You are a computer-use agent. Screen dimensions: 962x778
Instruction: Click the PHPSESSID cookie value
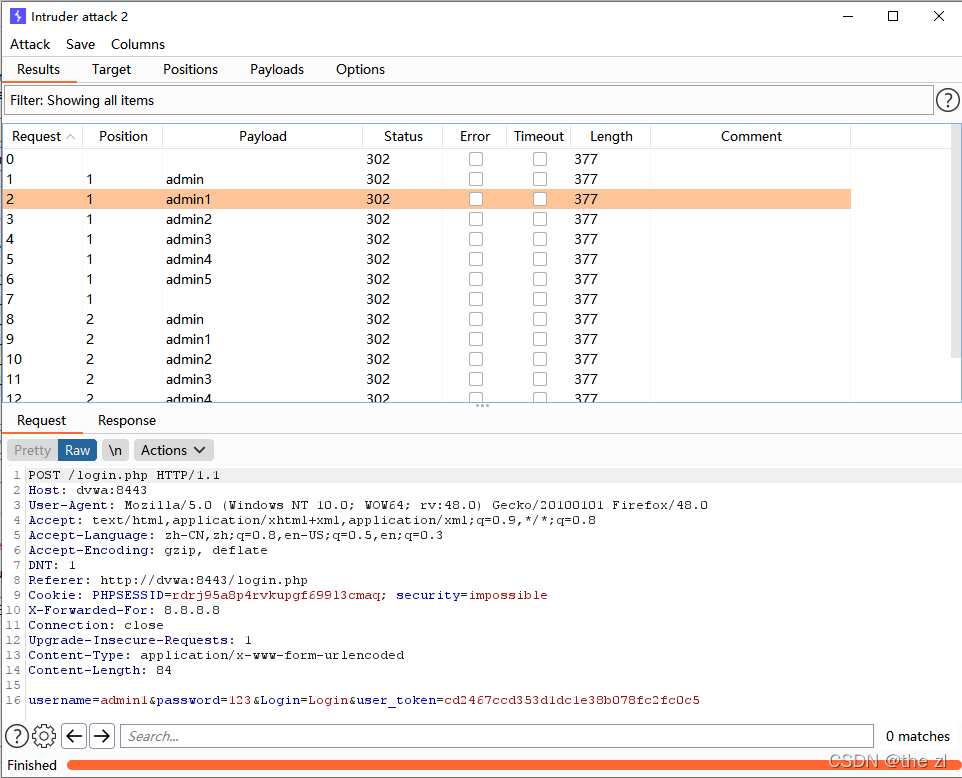click(x=276, y=595)
